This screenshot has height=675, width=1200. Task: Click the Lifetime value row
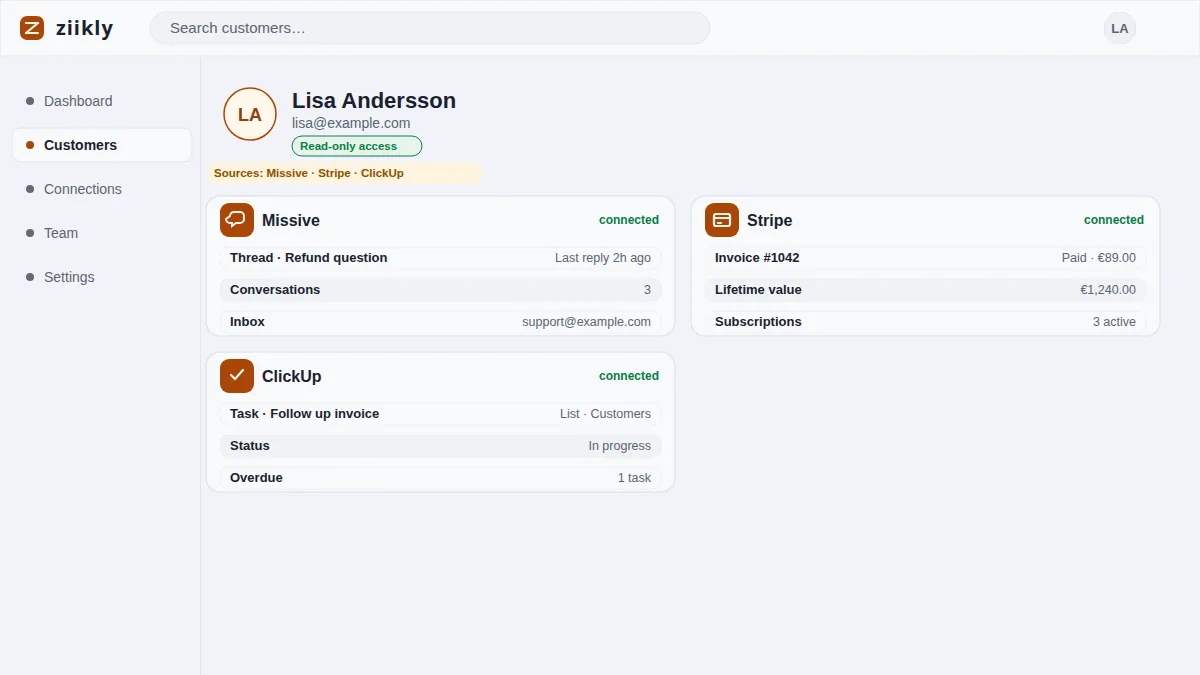(x=925, y=290)
